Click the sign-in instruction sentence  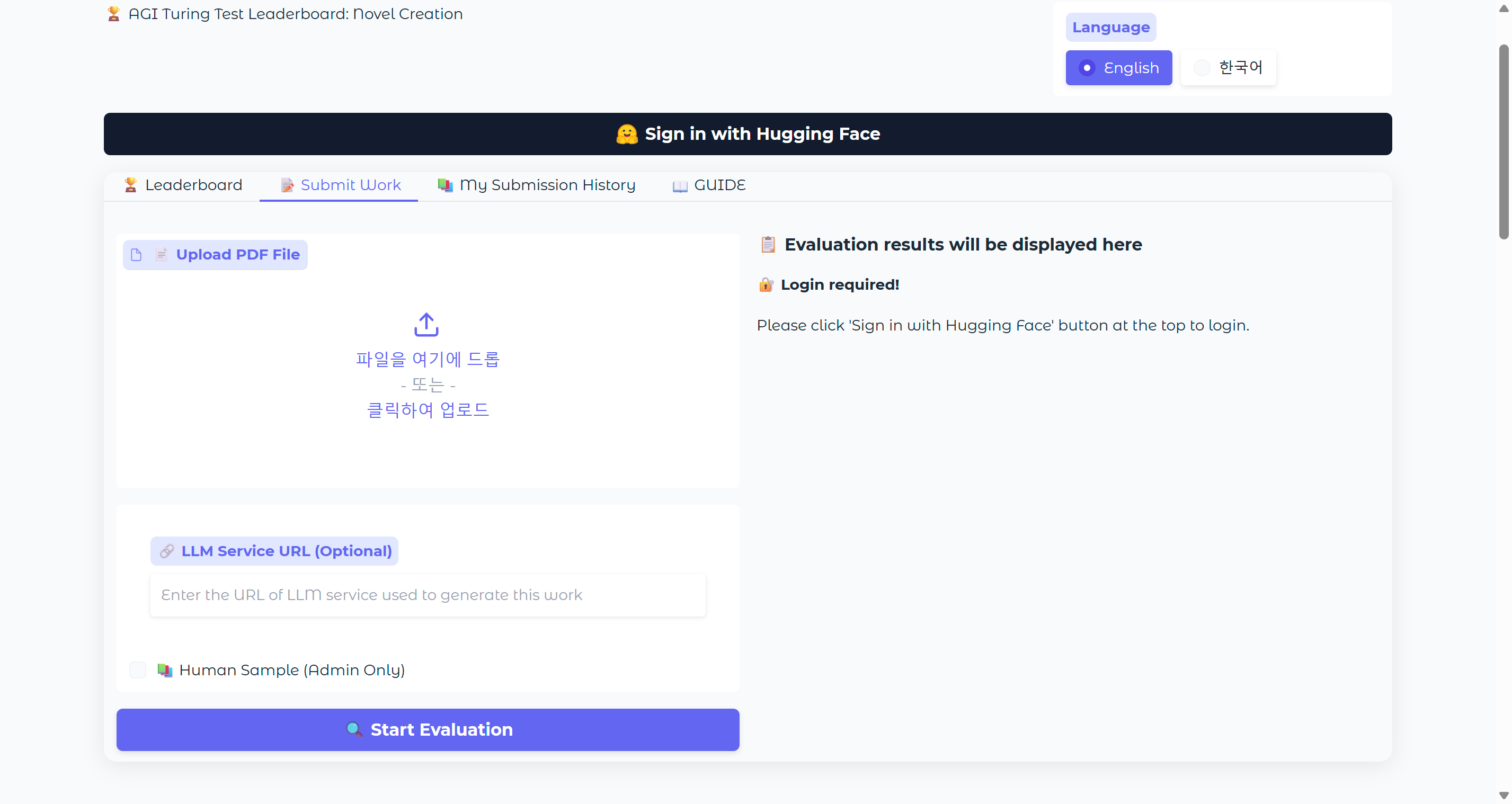tap(1002, 325)
